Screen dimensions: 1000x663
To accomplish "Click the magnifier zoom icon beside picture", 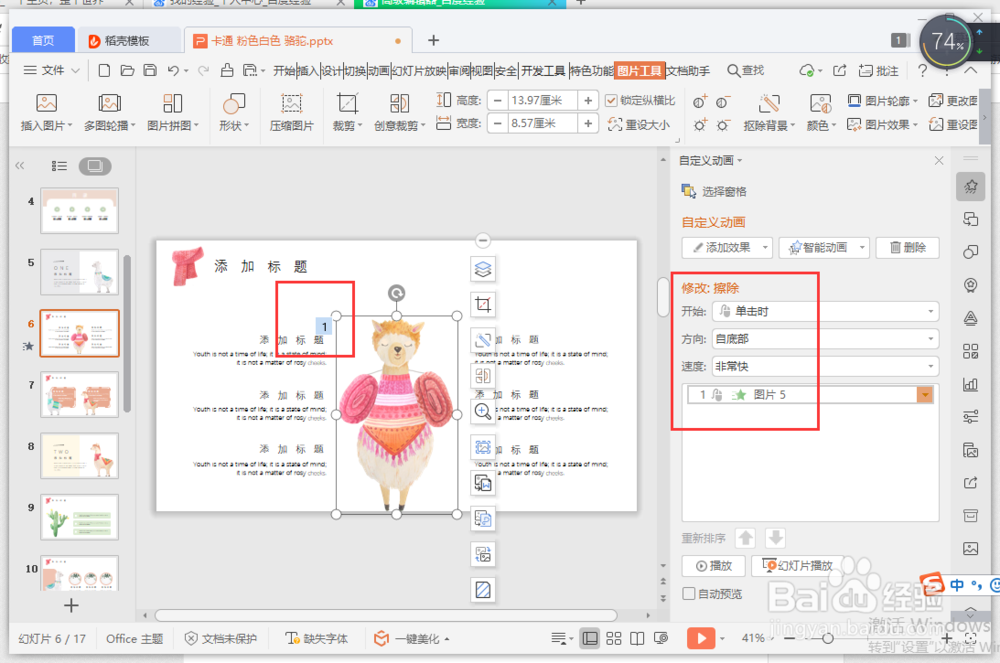I will 483,412.
